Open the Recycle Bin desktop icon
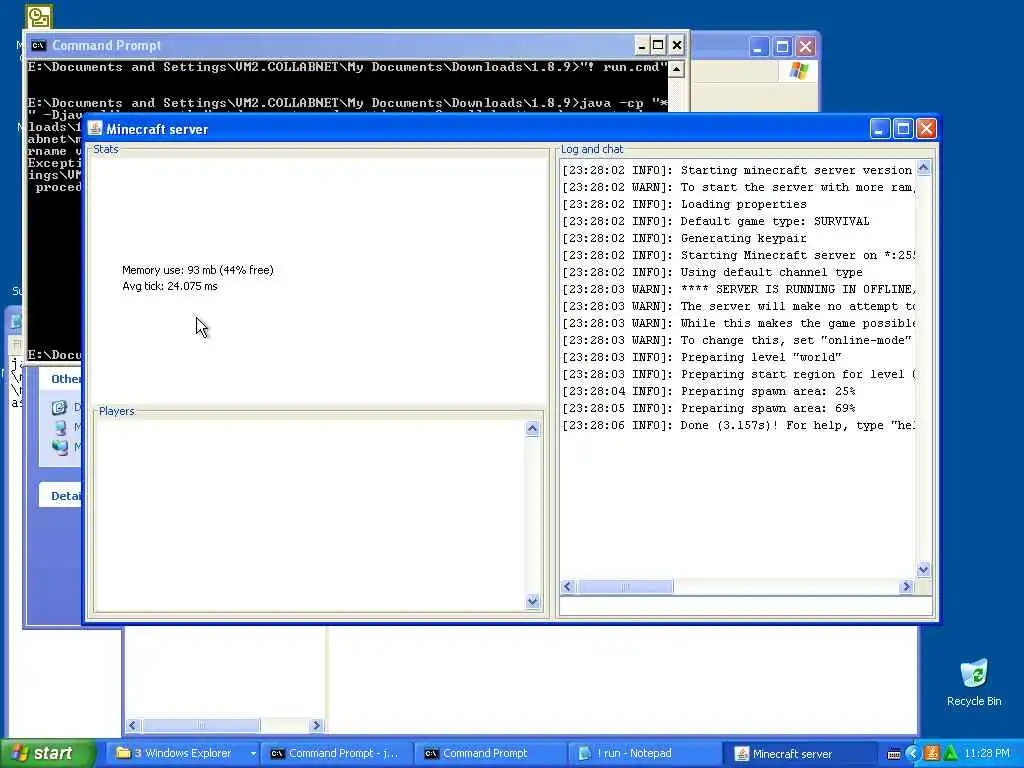This screenshot has width=1024, height=768. (x=974, y=683)
